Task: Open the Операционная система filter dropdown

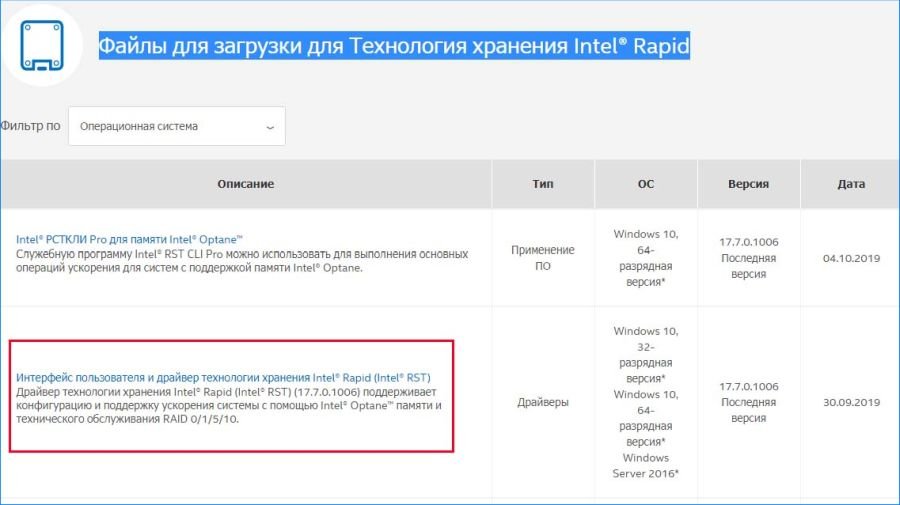Action: pyautogui.click(x=177, y=126)
